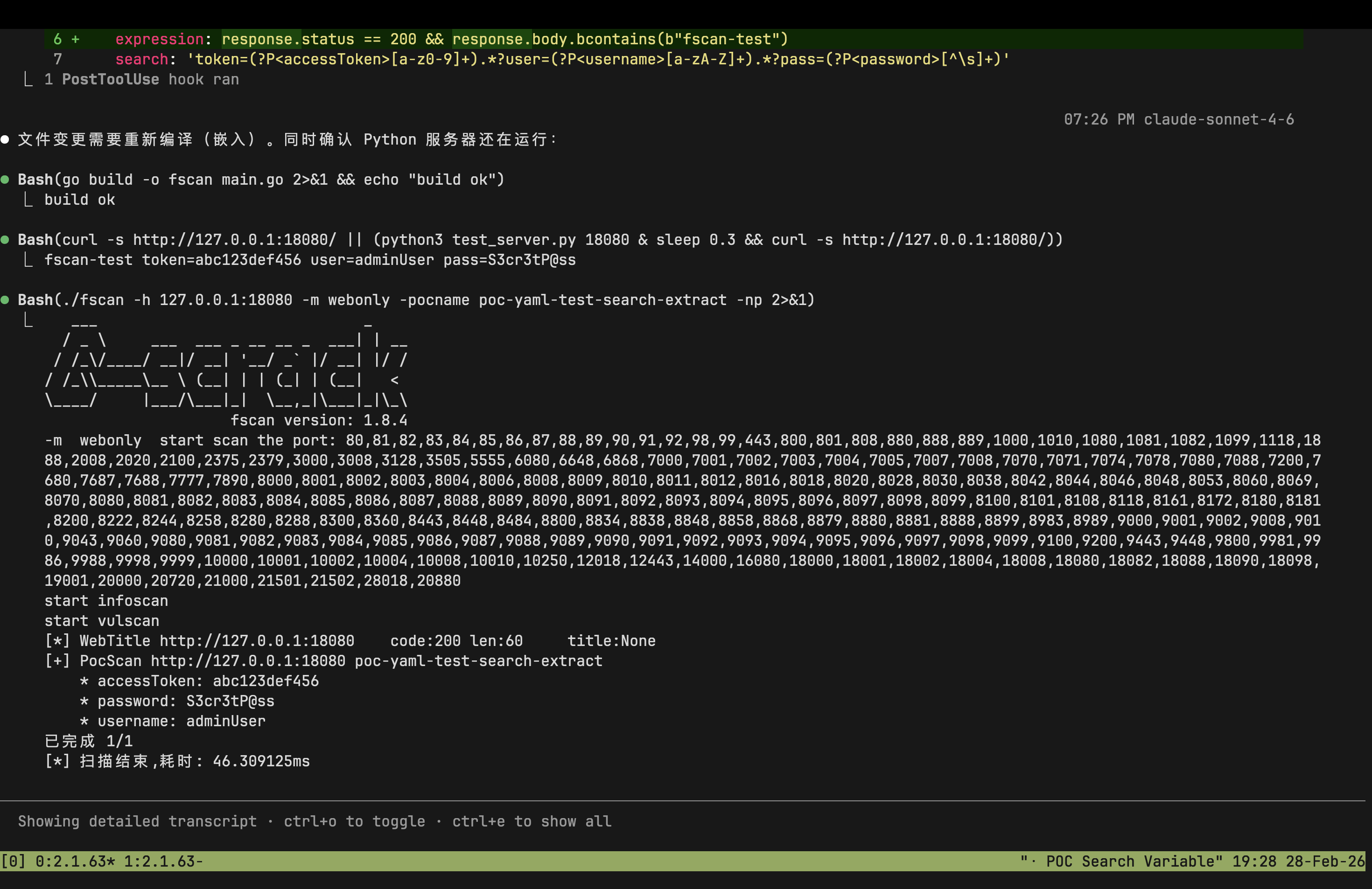Click the WebTitle URL http://127.0.0.1:18080
Image resolution: width=1372 pixels, height=889 pixels.
pyautogui.click(x=257, y=641)
